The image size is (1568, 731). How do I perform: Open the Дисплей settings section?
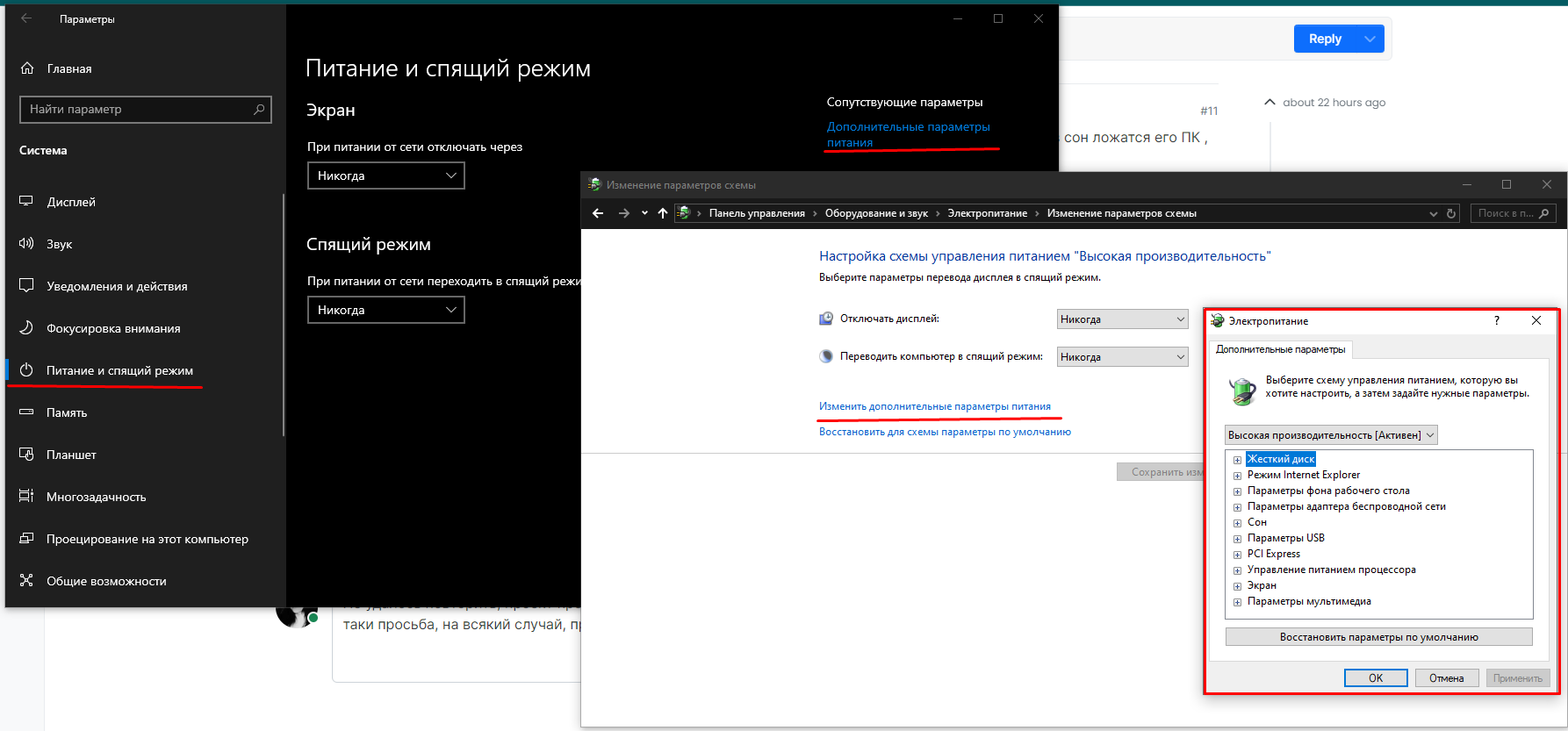[70, 202]
